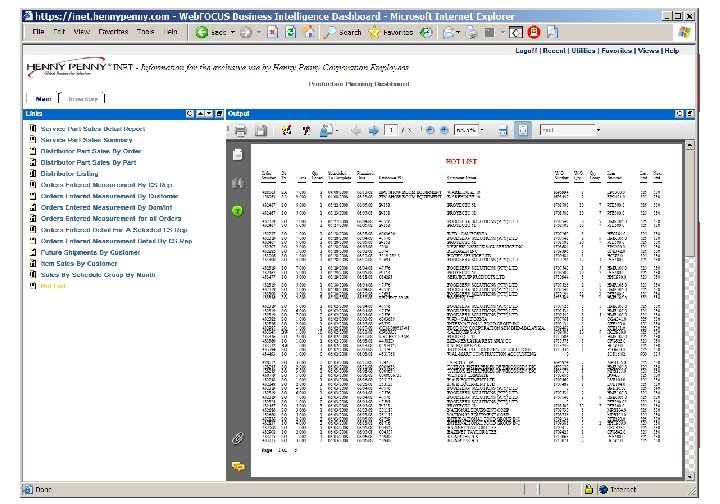Click the Utilities link
This screenshot has height=504, width=720.
point(583,50)
